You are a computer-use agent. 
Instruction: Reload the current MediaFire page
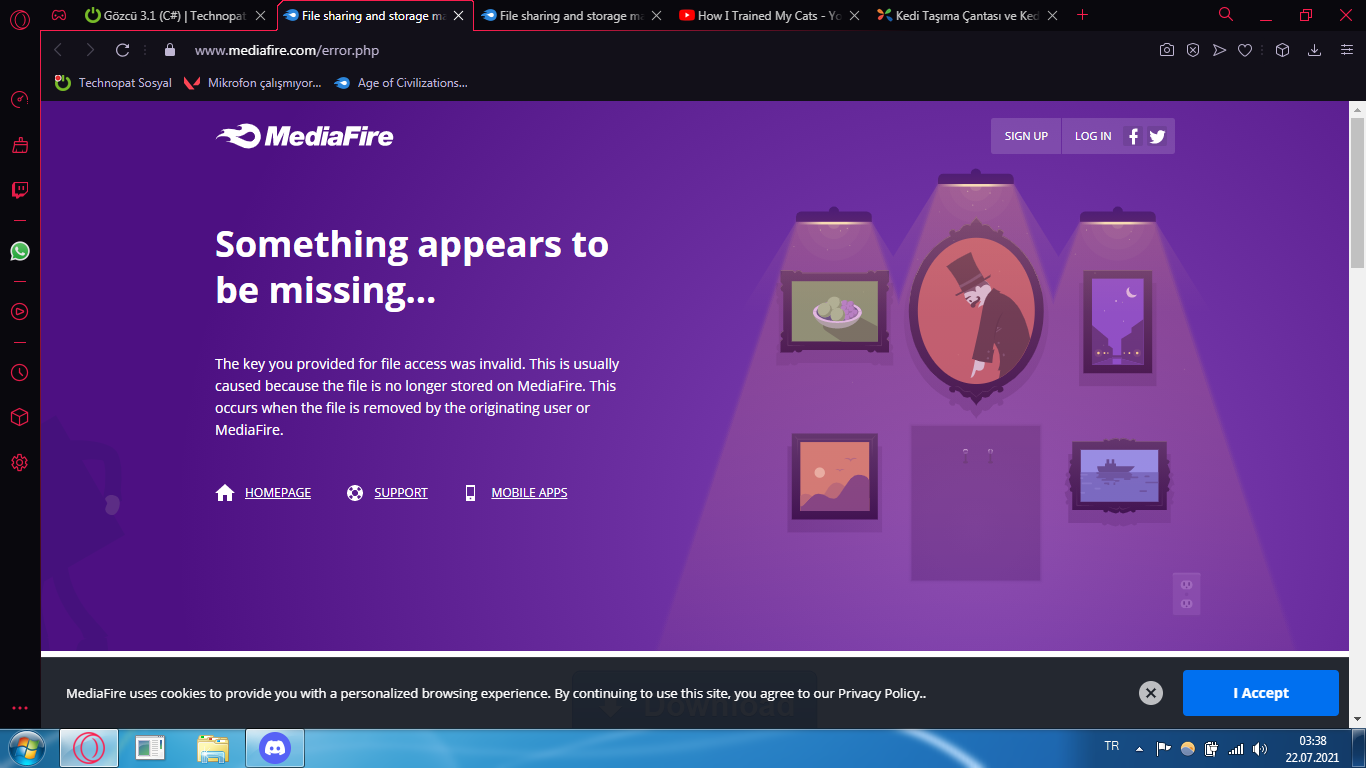123,50
